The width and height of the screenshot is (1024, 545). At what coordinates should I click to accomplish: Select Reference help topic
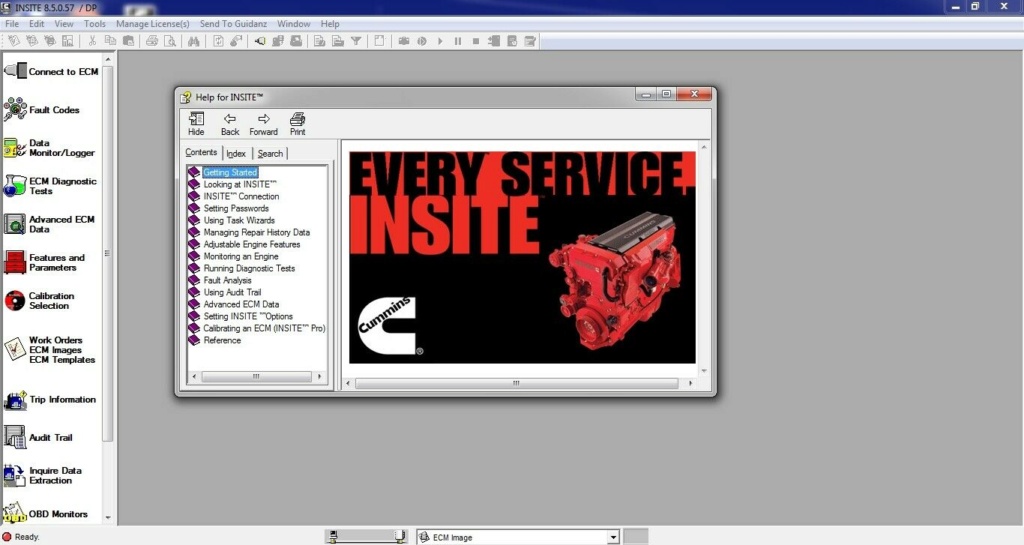[222, 340]
